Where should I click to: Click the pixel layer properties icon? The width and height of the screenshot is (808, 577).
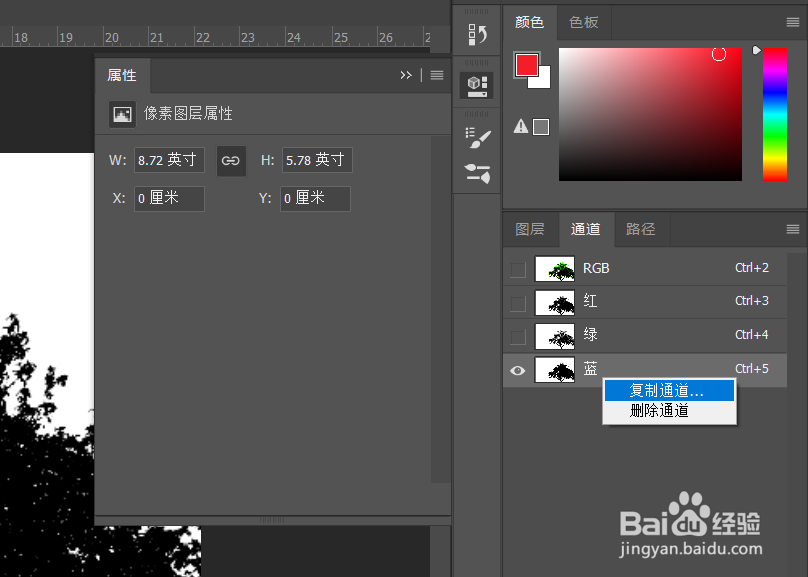click(x=122, y=114)
